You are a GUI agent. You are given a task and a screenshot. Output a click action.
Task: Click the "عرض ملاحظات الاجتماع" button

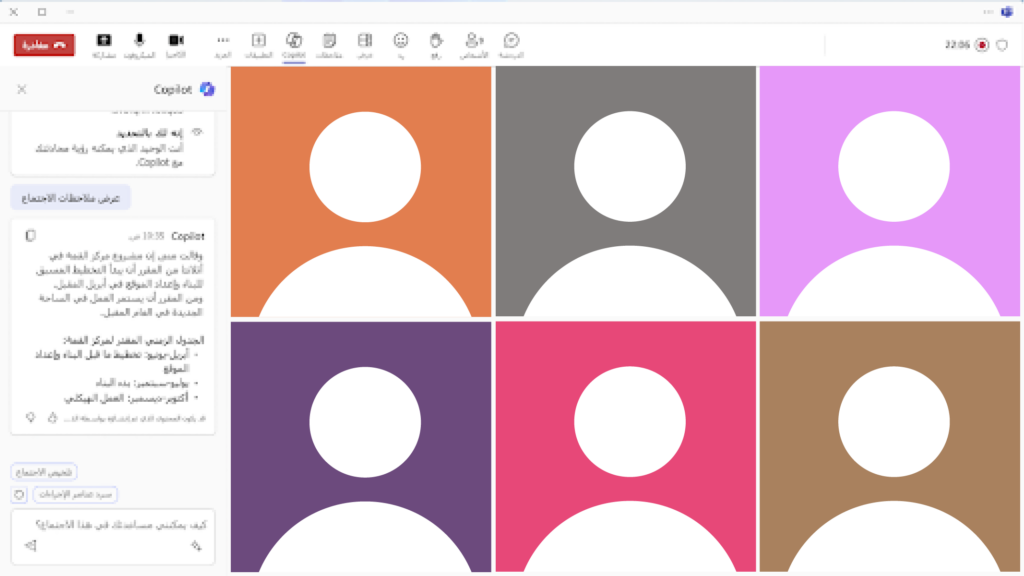pyautogui.click(x=71, y=198)
